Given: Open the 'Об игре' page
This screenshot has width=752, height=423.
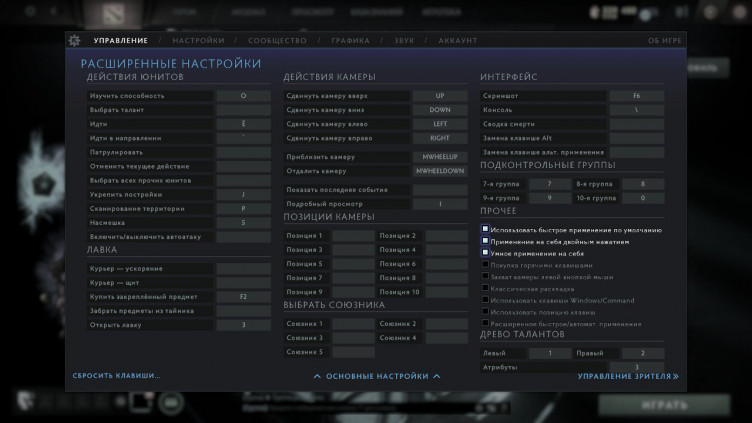Looking at the screenshot, I should coord(664,41).
